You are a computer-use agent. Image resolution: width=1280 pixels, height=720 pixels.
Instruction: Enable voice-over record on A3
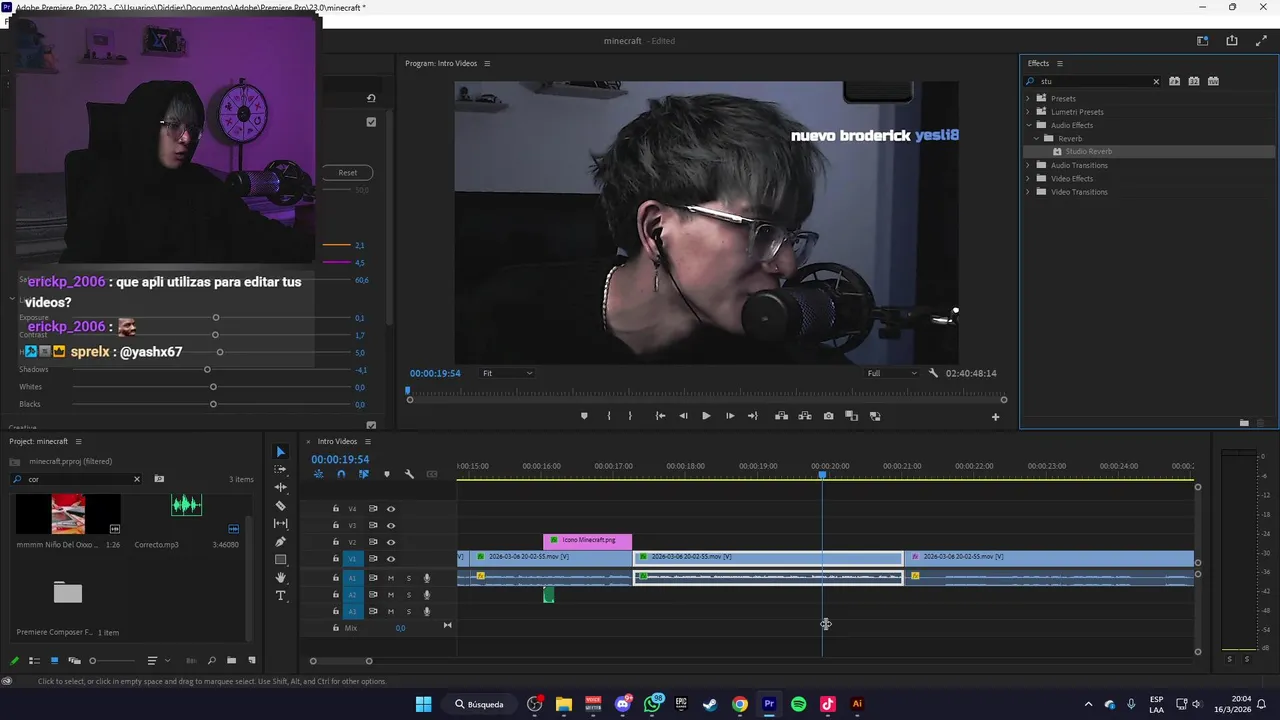click(x=427, y=611)
